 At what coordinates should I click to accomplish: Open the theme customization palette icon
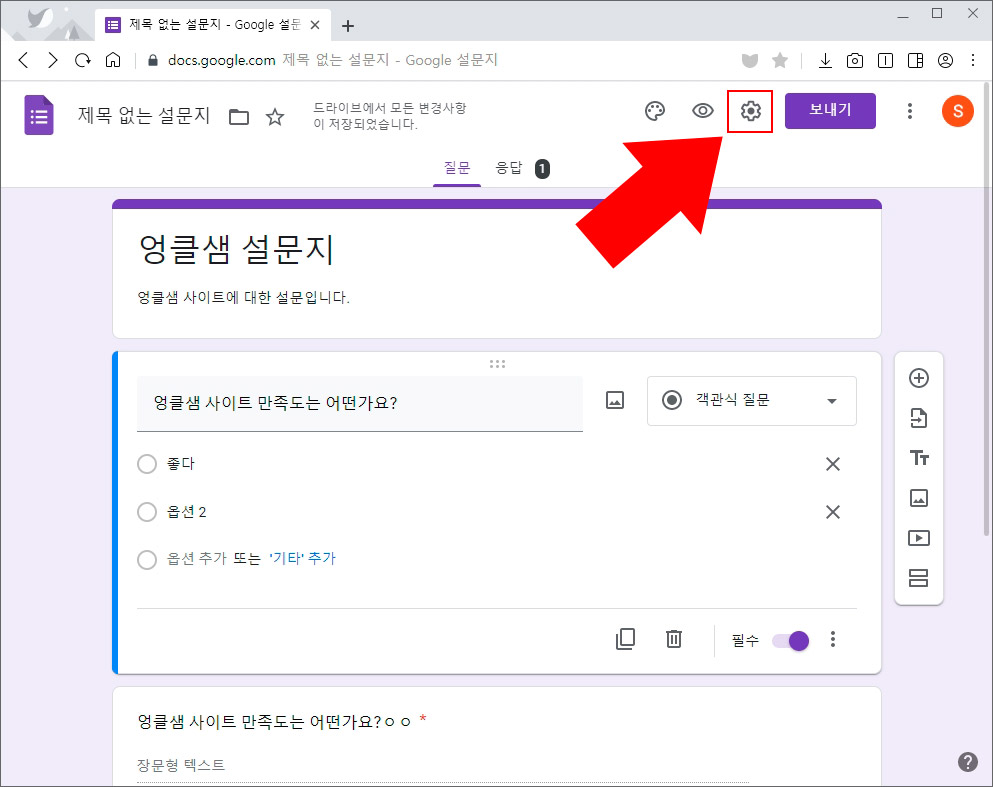click(x=655, y=111)
